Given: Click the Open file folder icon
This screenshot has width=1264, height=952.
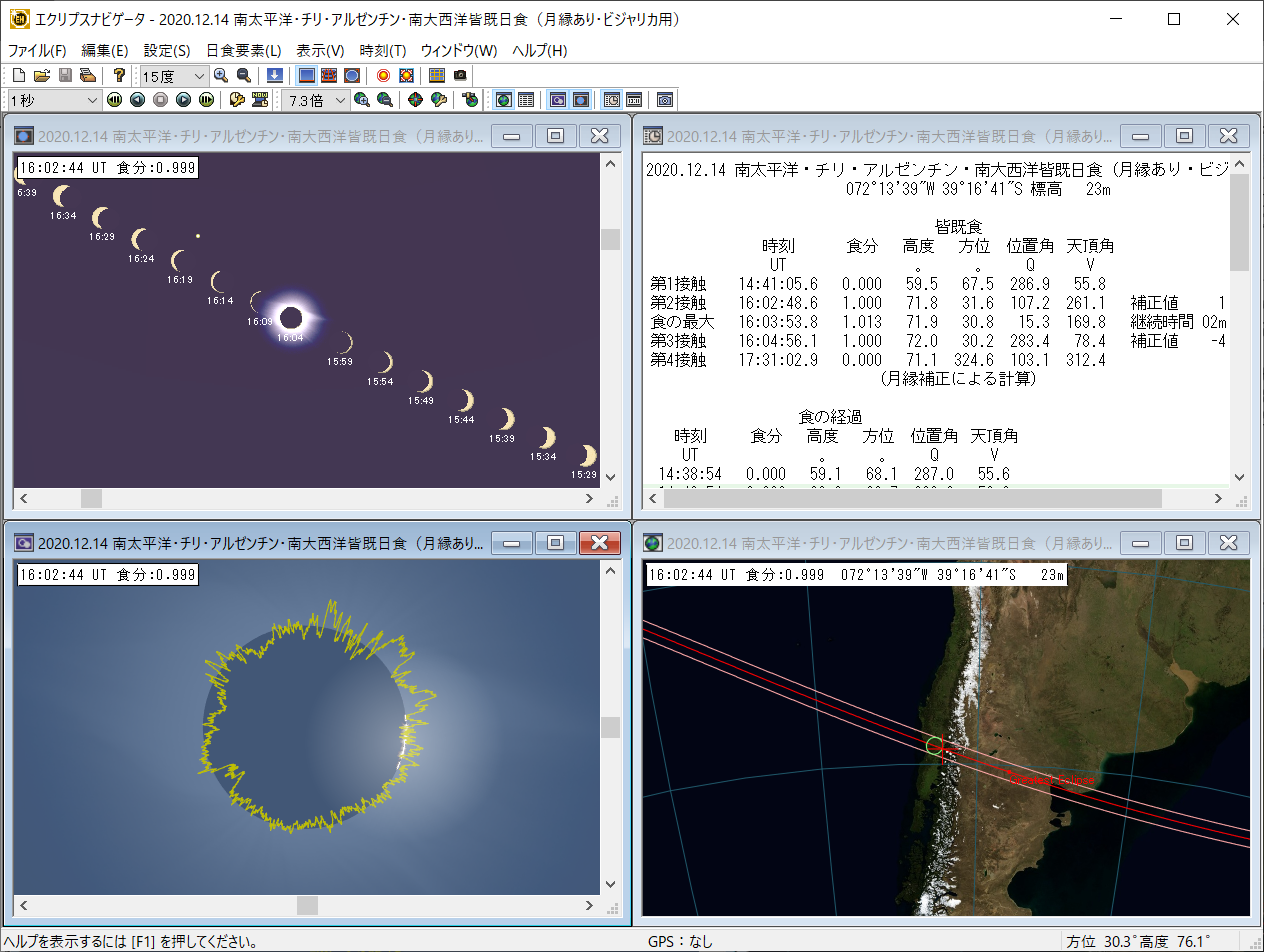Looking at the screenshot, I should [42, 75].
